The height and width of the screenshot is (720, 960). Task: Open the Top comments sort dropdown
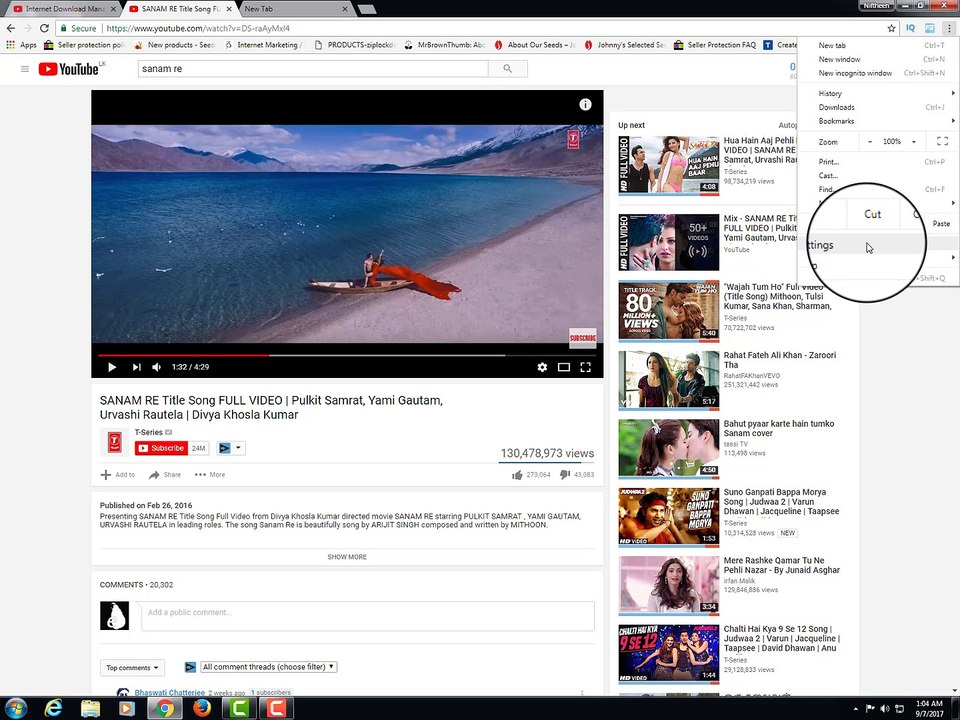point(132,667)
